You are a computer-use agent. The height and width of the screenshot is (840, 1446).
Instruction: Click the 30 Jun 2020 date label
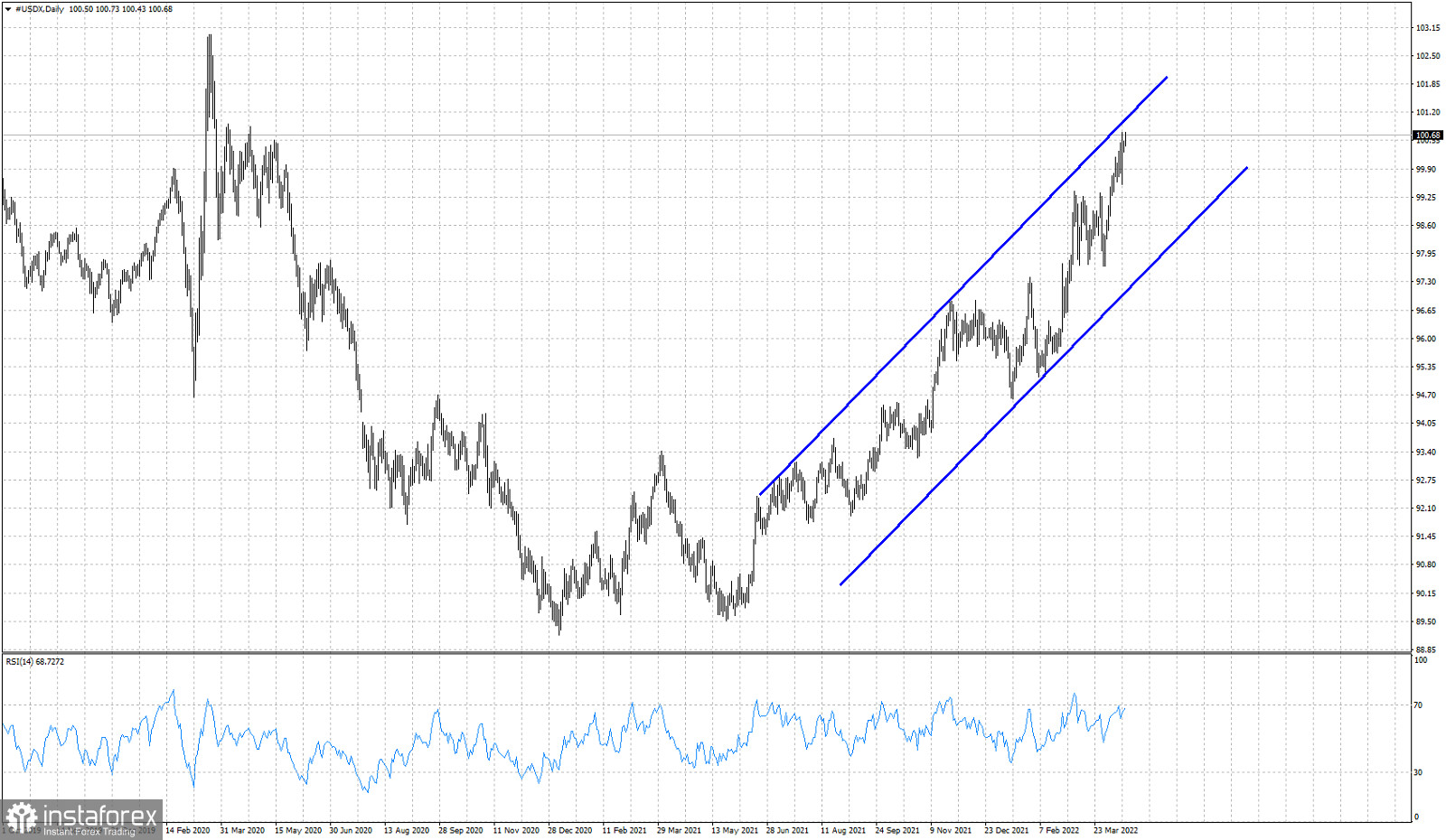351,830
